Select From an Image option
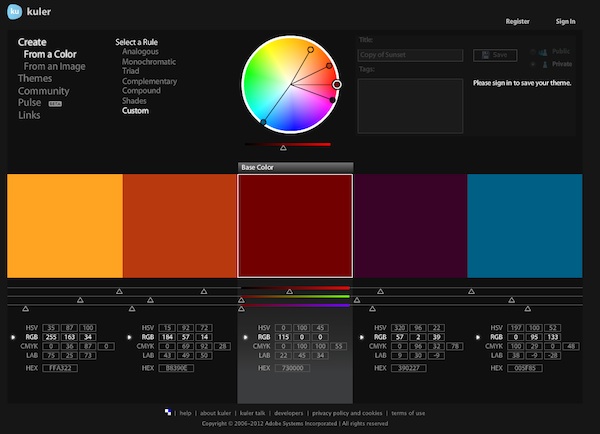Screen dimensions: 600x434 [x=55, y=66]
